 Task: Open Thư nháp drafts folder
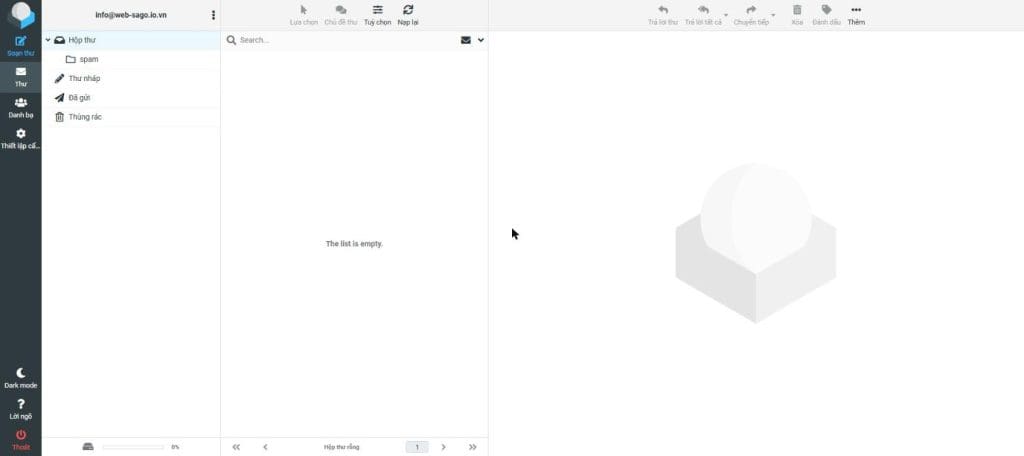131,78
